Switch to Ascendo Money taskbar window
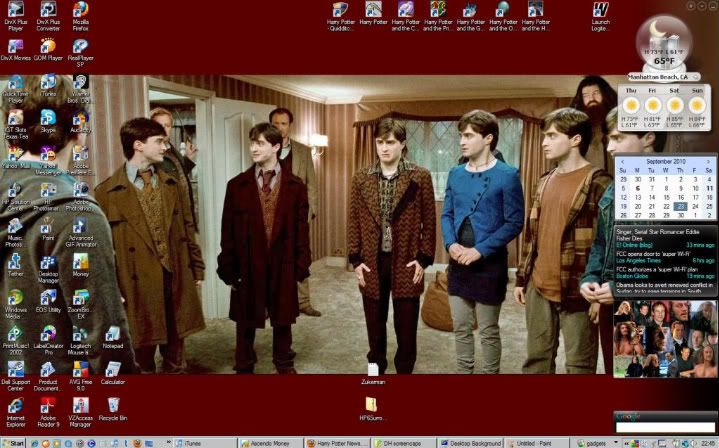719x448 pixels. [x=271, y=443]
